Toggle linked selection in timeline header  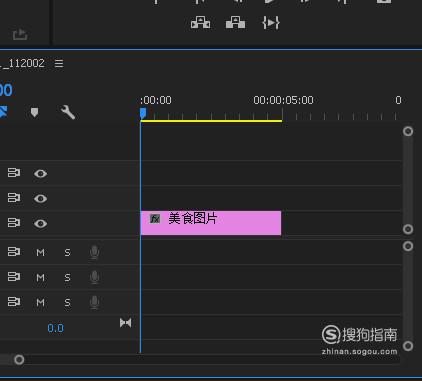pos(3,112)
